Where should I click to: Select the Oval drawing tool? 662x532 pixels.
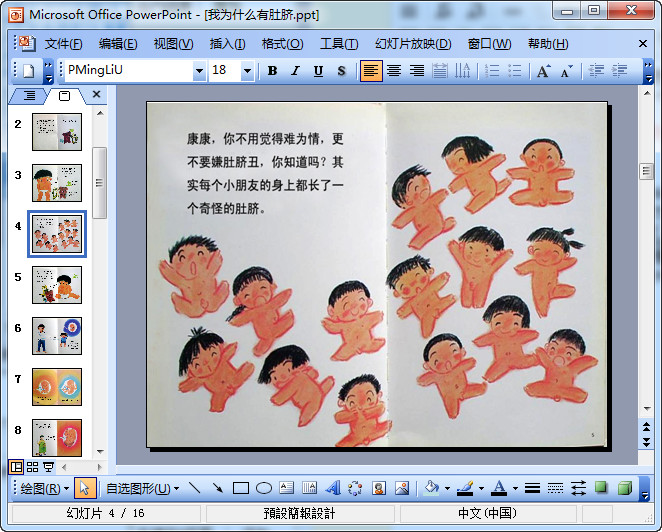[264, 488]
